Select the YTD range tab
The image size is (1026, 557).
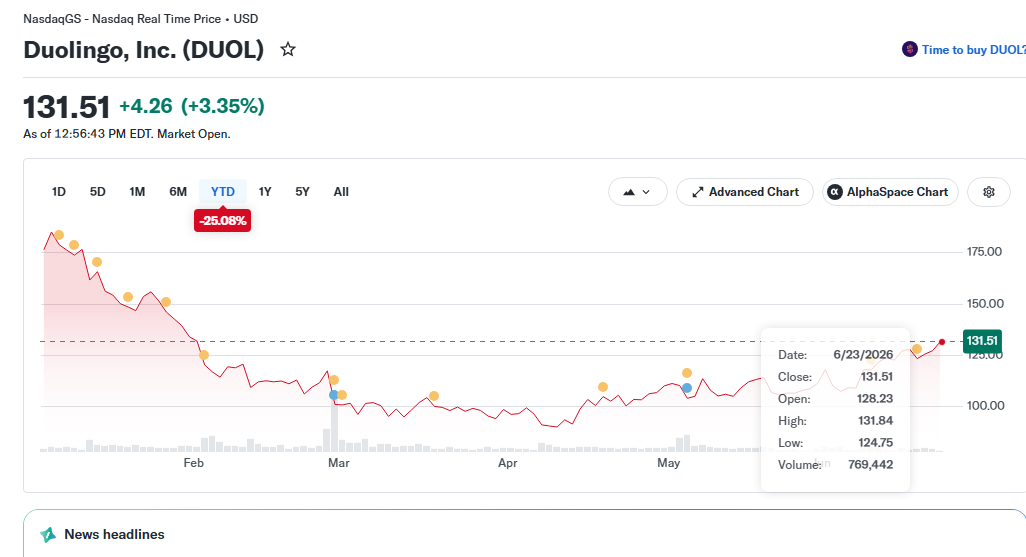click(x=222, y=192)
